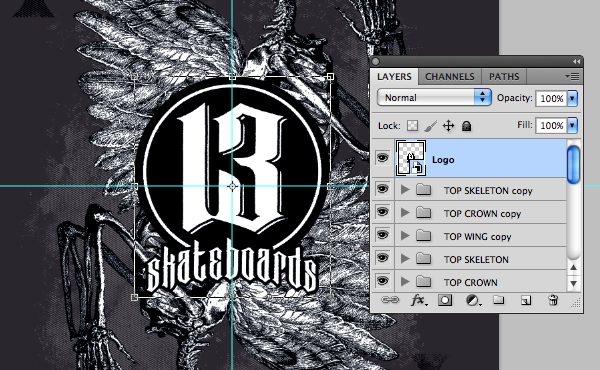Expand the TOP WING copy group

click(405, 236)
